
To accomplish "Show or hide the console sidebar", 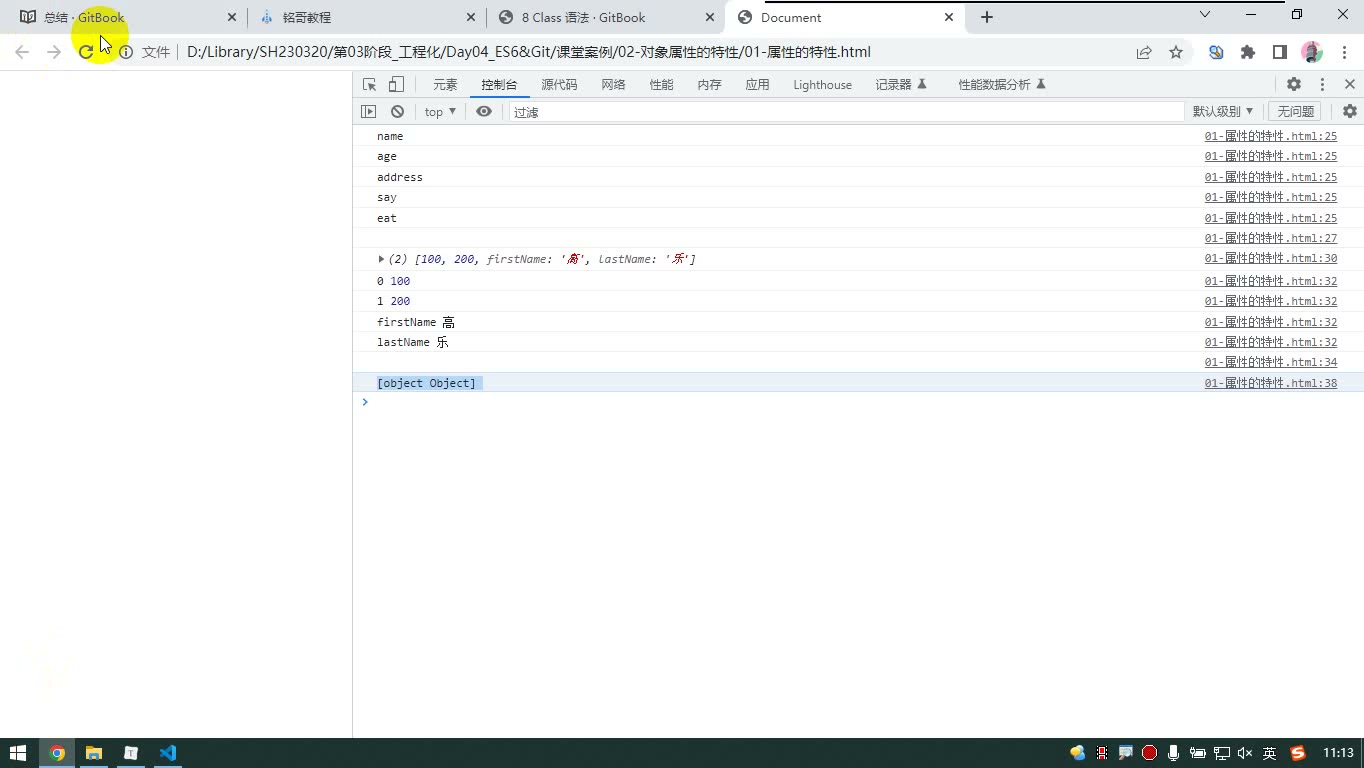I will (369, 112).
